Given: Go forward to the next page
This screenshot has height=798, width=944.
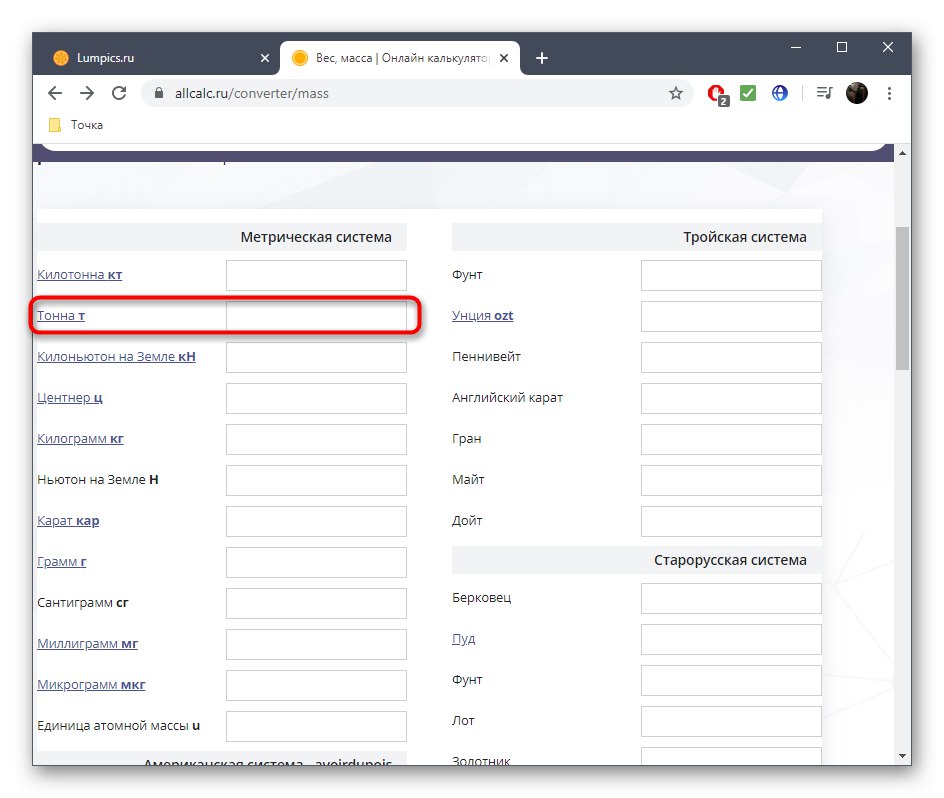Looking at the screenshot, I should (x=87, y=93).
